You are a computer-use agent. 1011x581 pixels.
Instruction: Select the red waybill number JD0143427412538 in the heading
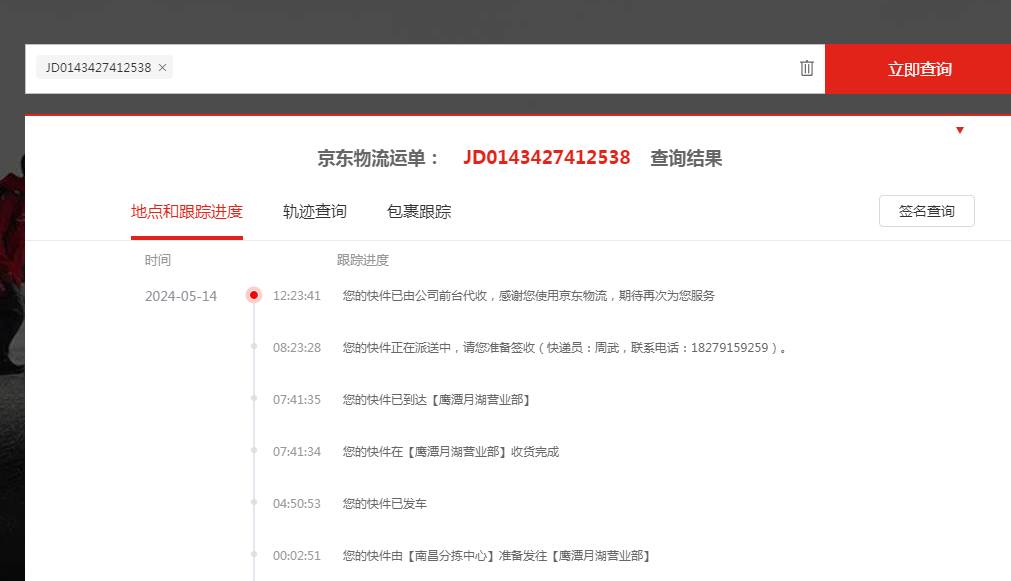point(547,157)
